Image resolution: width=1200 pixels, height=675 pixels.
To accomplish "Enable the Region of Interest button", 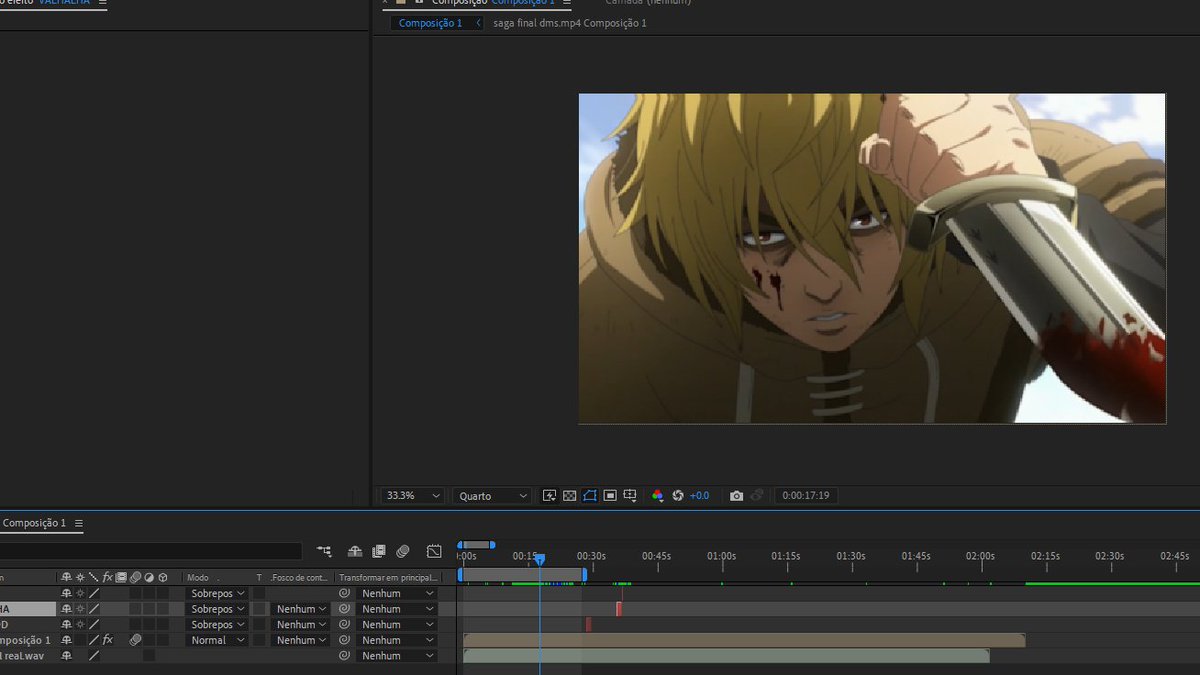I will point(609,496).
